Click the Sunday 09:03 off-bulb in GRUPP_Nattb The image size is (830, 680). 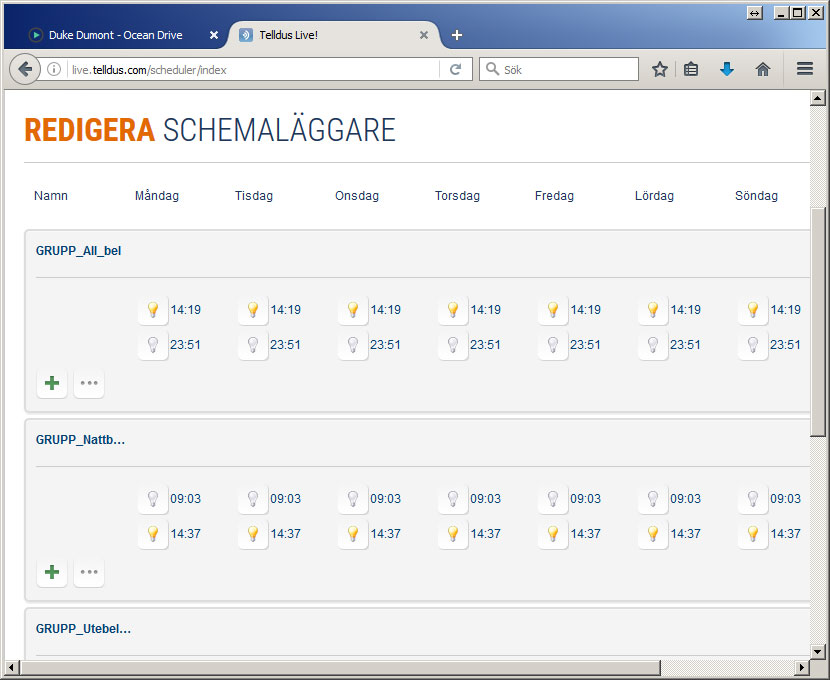pos(753,498)
